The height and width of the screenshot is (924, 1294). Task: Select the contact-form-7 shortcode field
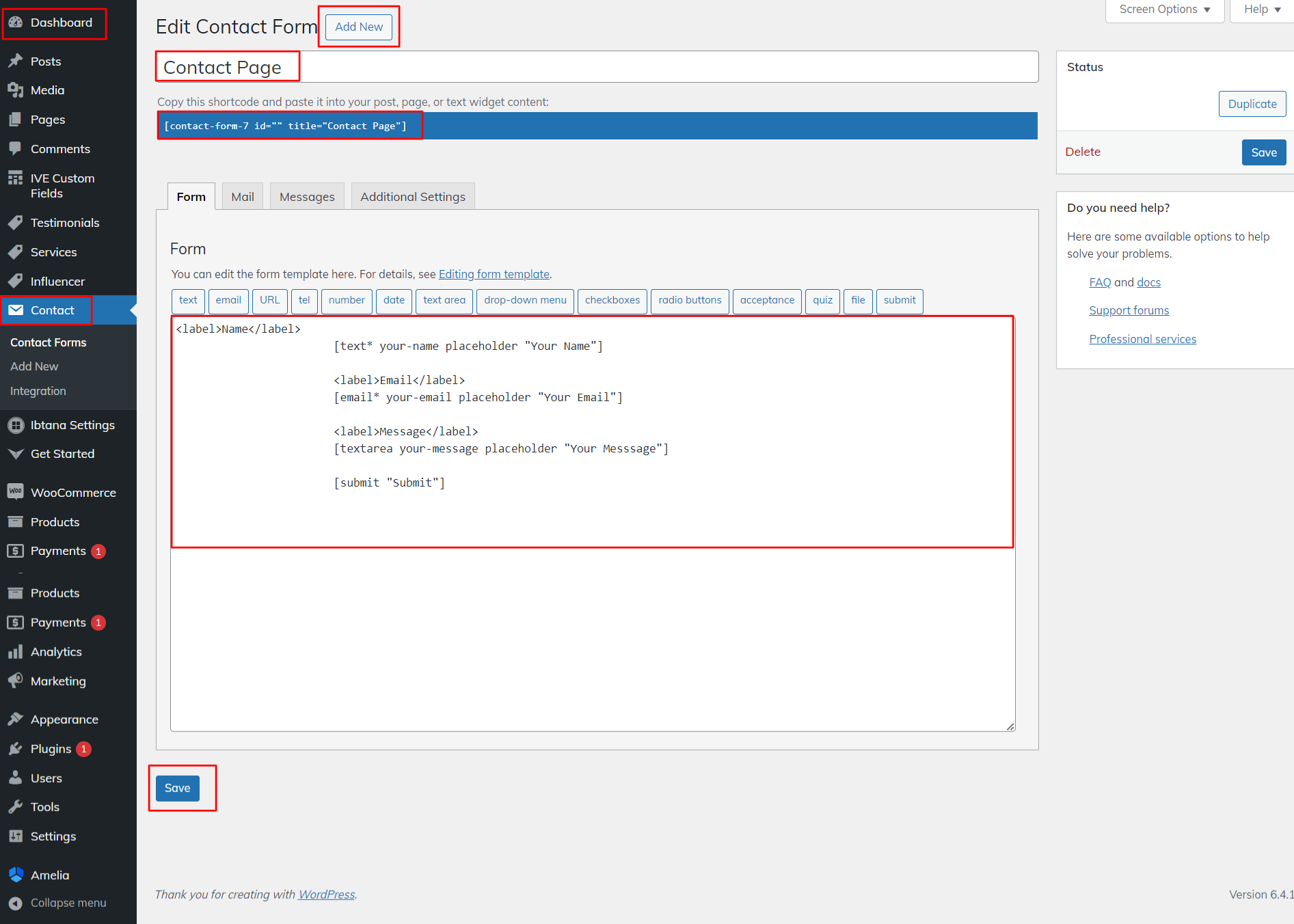pos(596,126)
